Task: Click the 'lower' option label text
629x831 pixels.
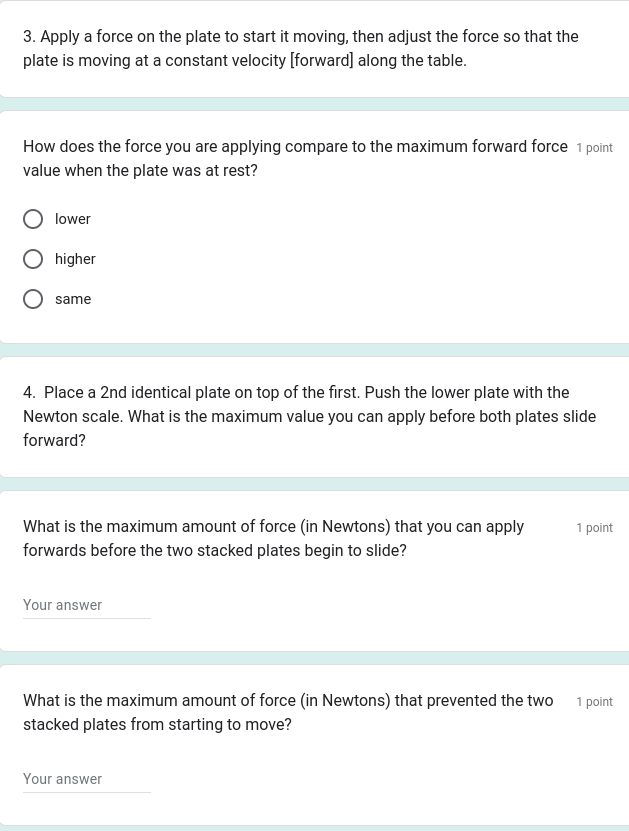Action: pos(73,219)
